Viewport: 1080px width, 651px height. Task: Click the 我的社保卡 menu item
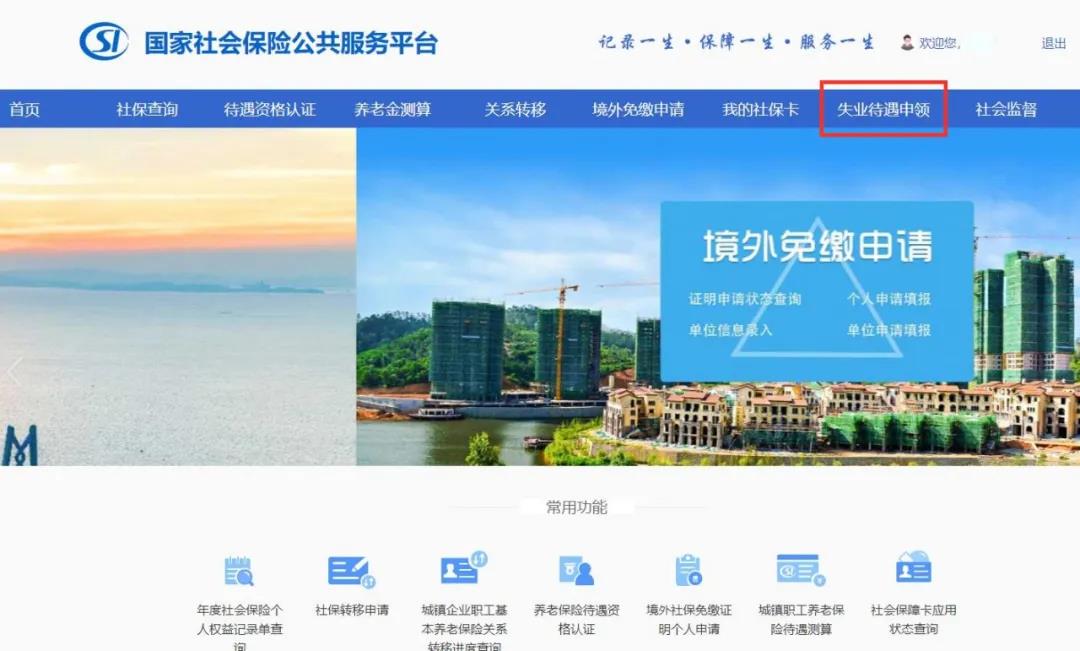(x=760, y=110)
